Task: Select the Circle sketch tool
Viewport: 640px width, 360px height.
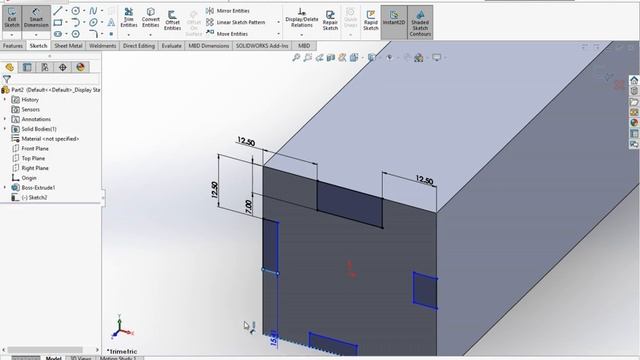Action: [76, 11]
